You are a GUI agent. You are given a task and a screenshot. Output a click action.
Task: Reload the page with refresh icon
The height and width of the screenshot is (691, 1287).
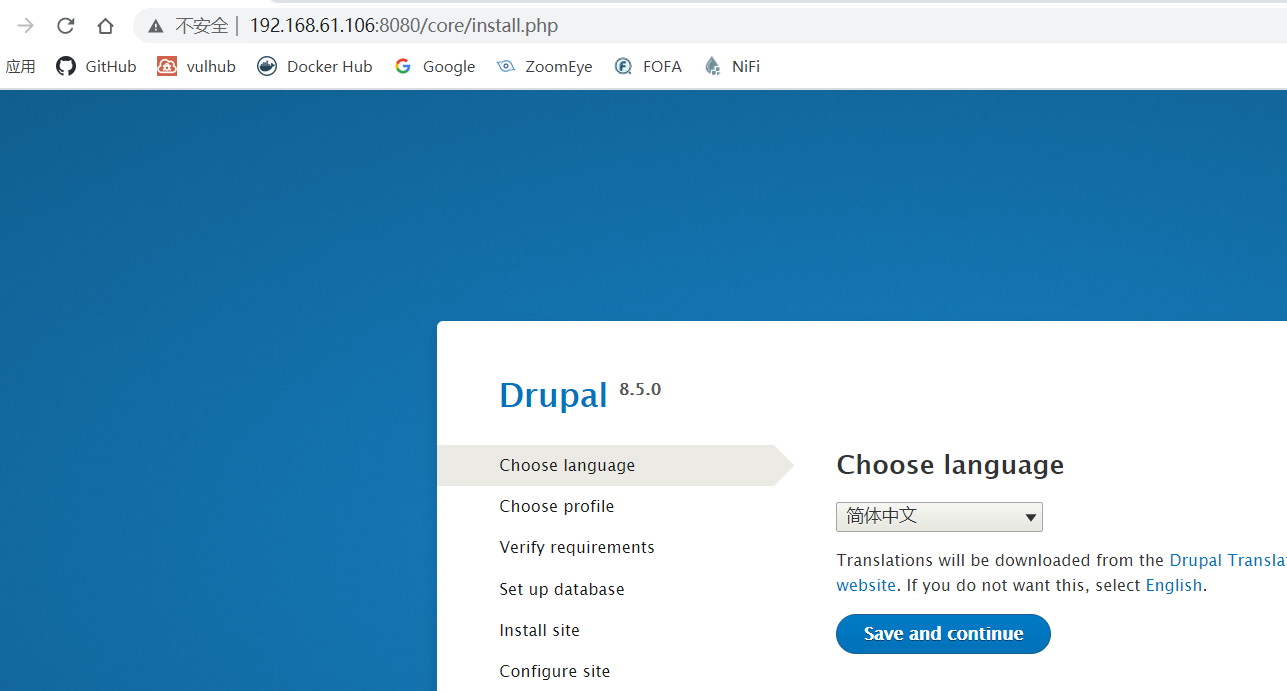click(x=66, y=26)
